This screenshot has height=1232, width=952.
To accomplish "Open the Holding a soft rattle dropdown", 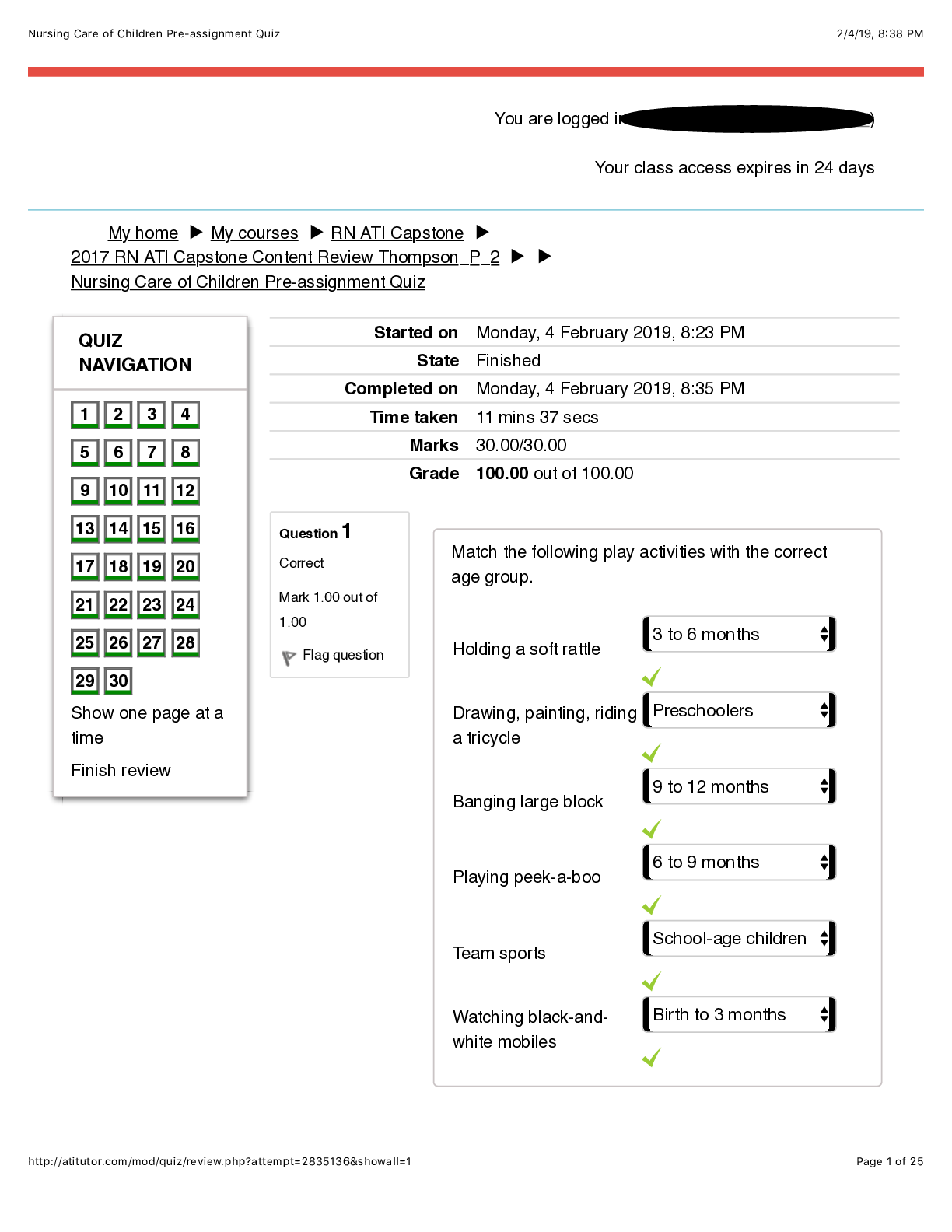I will click(x=738, y=635).
